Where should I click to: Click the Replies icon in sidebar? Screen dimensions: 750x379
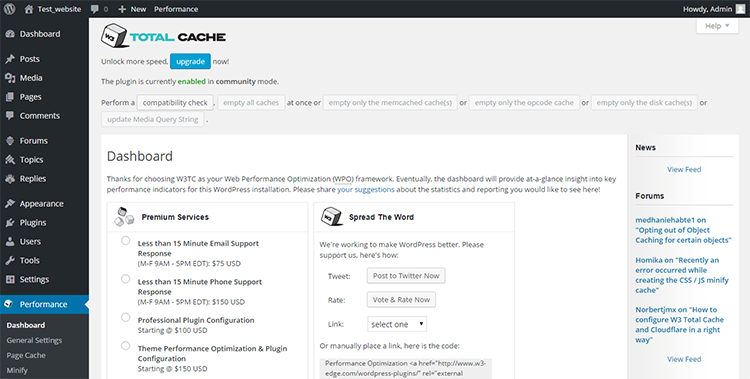click(x=10, y=179)
